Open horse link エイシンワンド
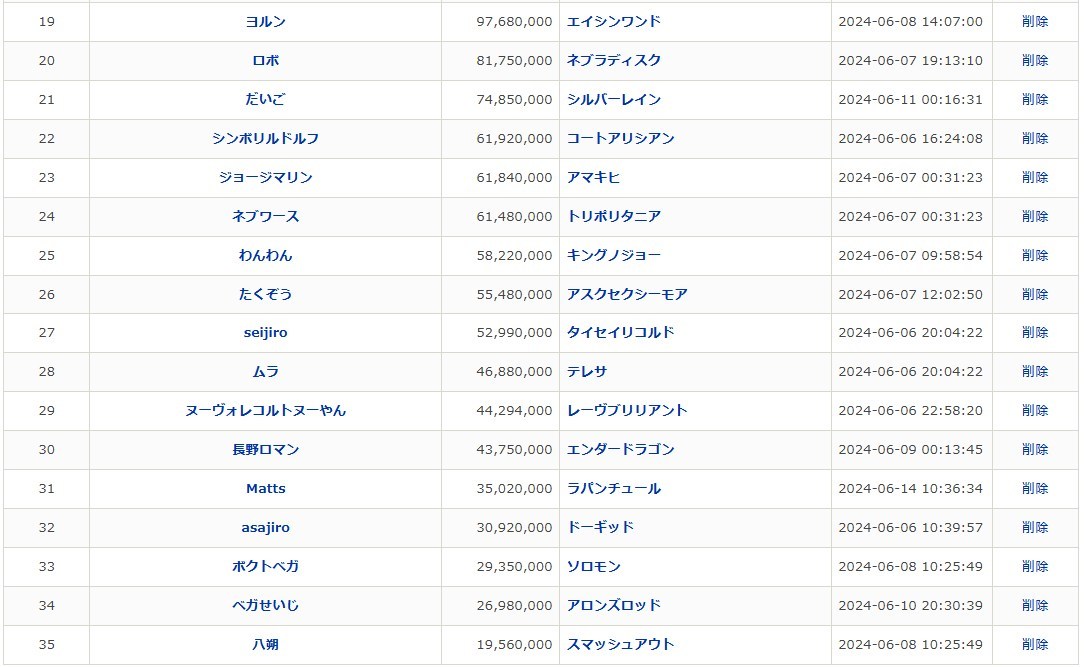 pos(614,21)
